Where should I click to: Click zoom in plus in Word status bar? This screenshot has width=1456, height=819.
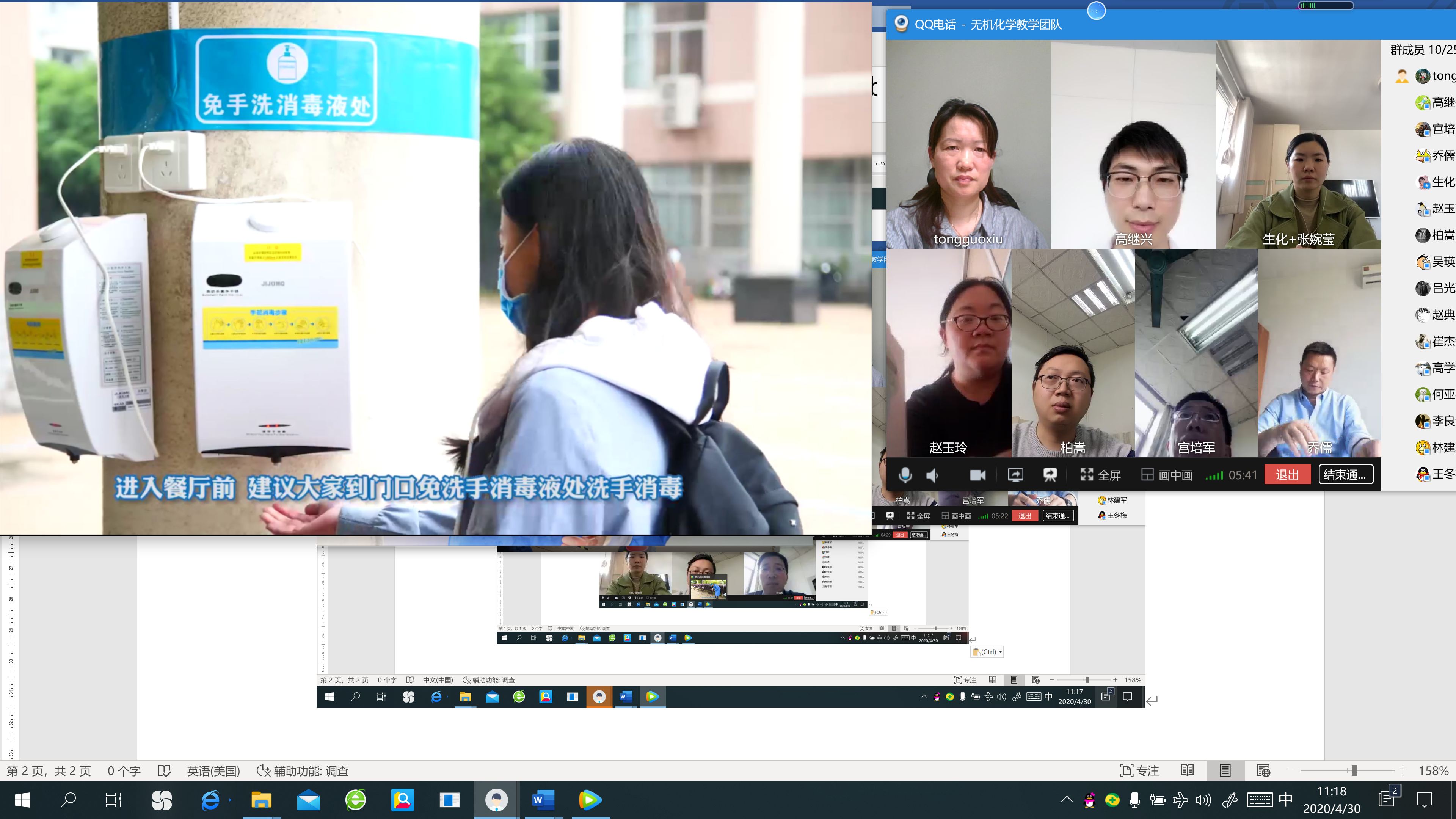pyautogui.click(x=1403, y=770)
